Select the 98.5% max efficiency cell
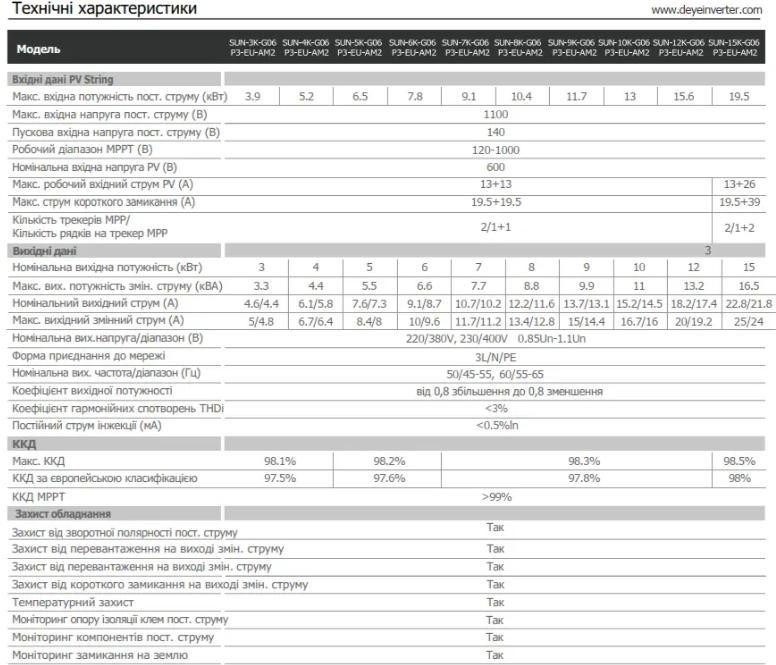 tap(739, 461)
